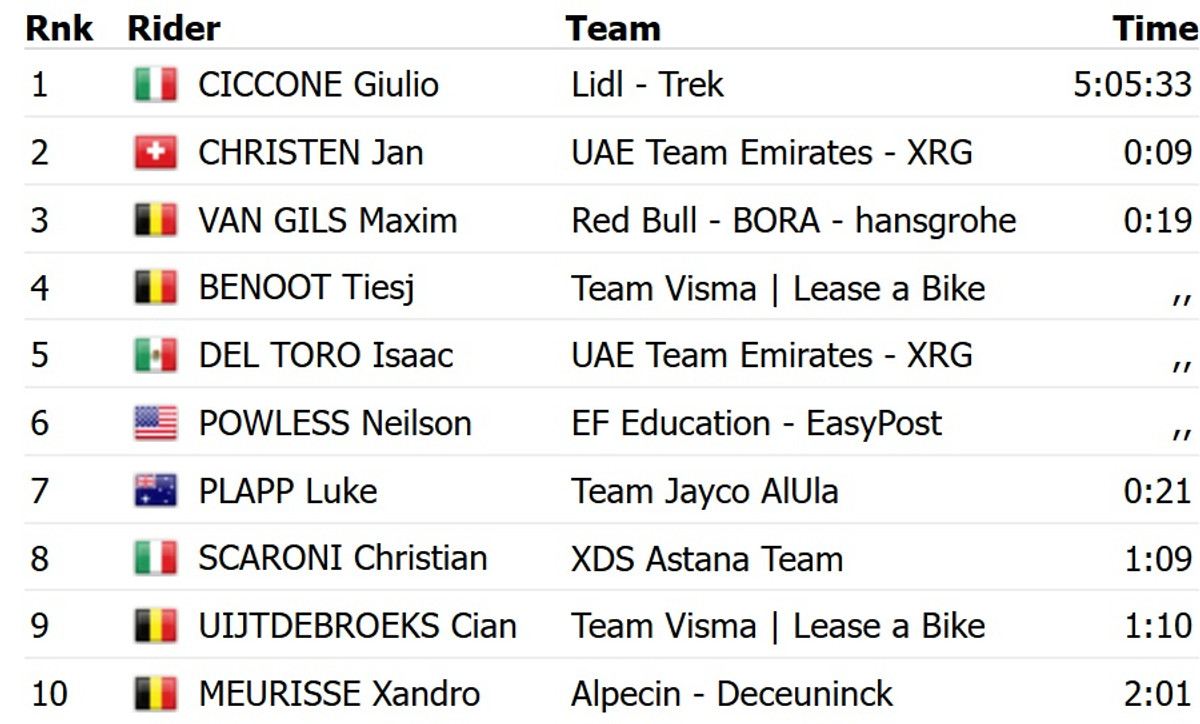Select rider BENOOT Tiesj
Image resolution: width=1200 pixels, height=724 pixels.
[x=306, y=288]
